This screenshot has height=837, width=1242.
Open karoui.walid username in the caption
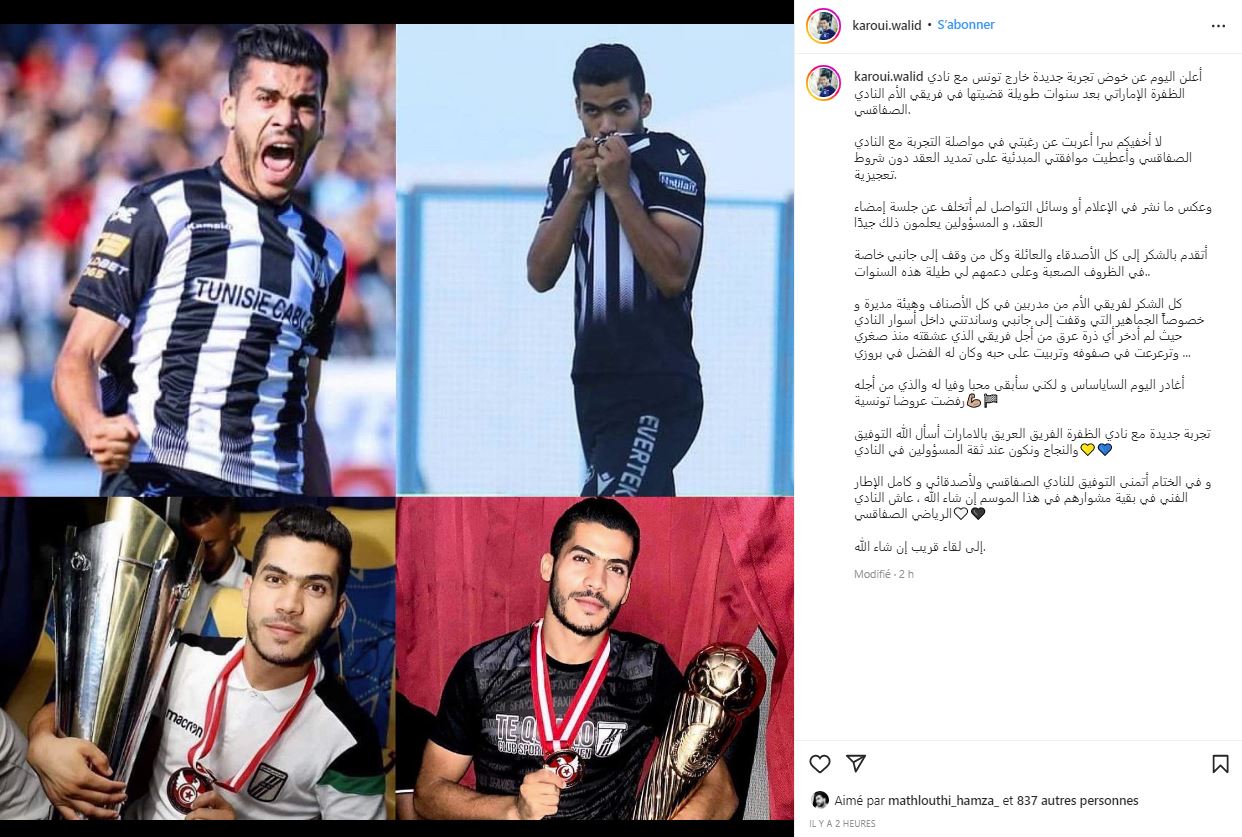[x=888, y=76]
